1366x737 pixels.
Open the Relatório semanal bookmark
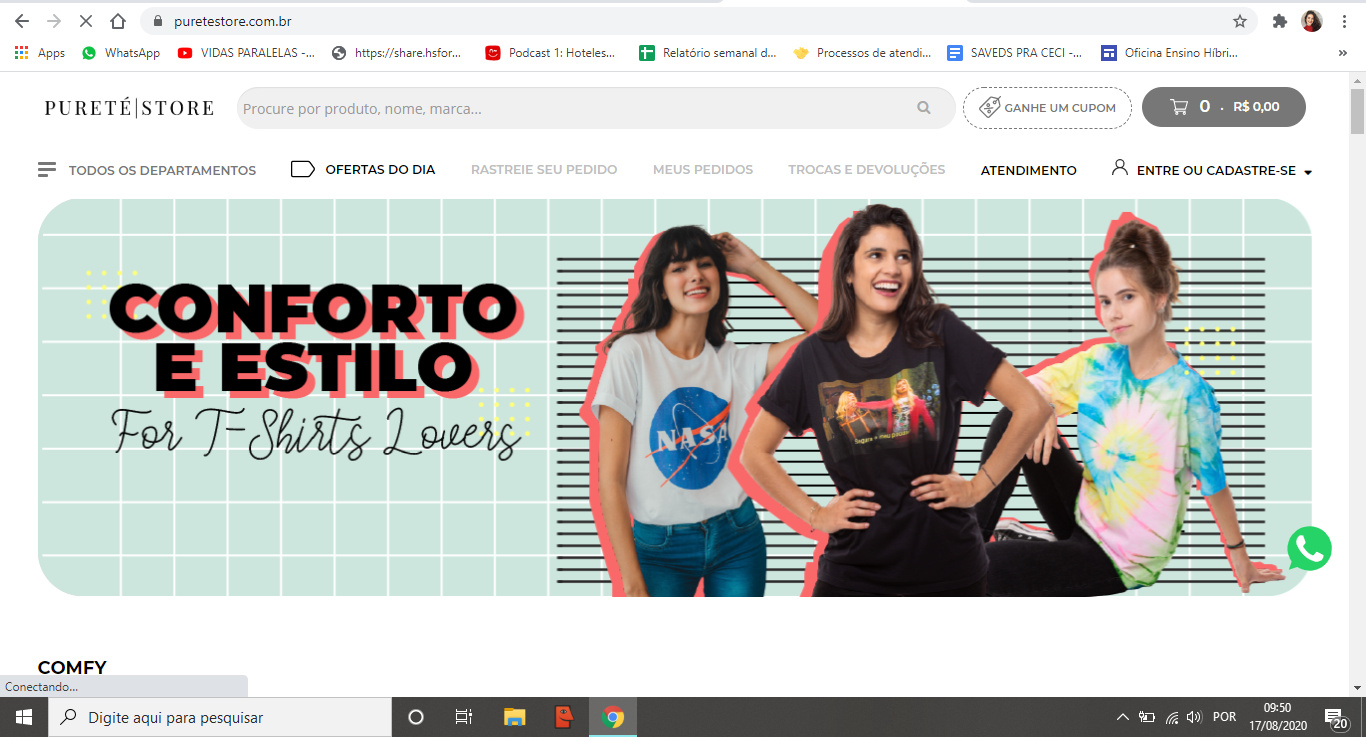tap(708, 53)
